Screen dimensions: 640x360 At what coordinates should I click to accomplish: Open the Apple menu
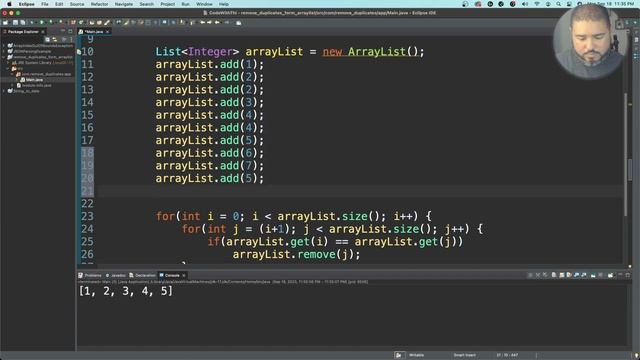coord(9,4)
